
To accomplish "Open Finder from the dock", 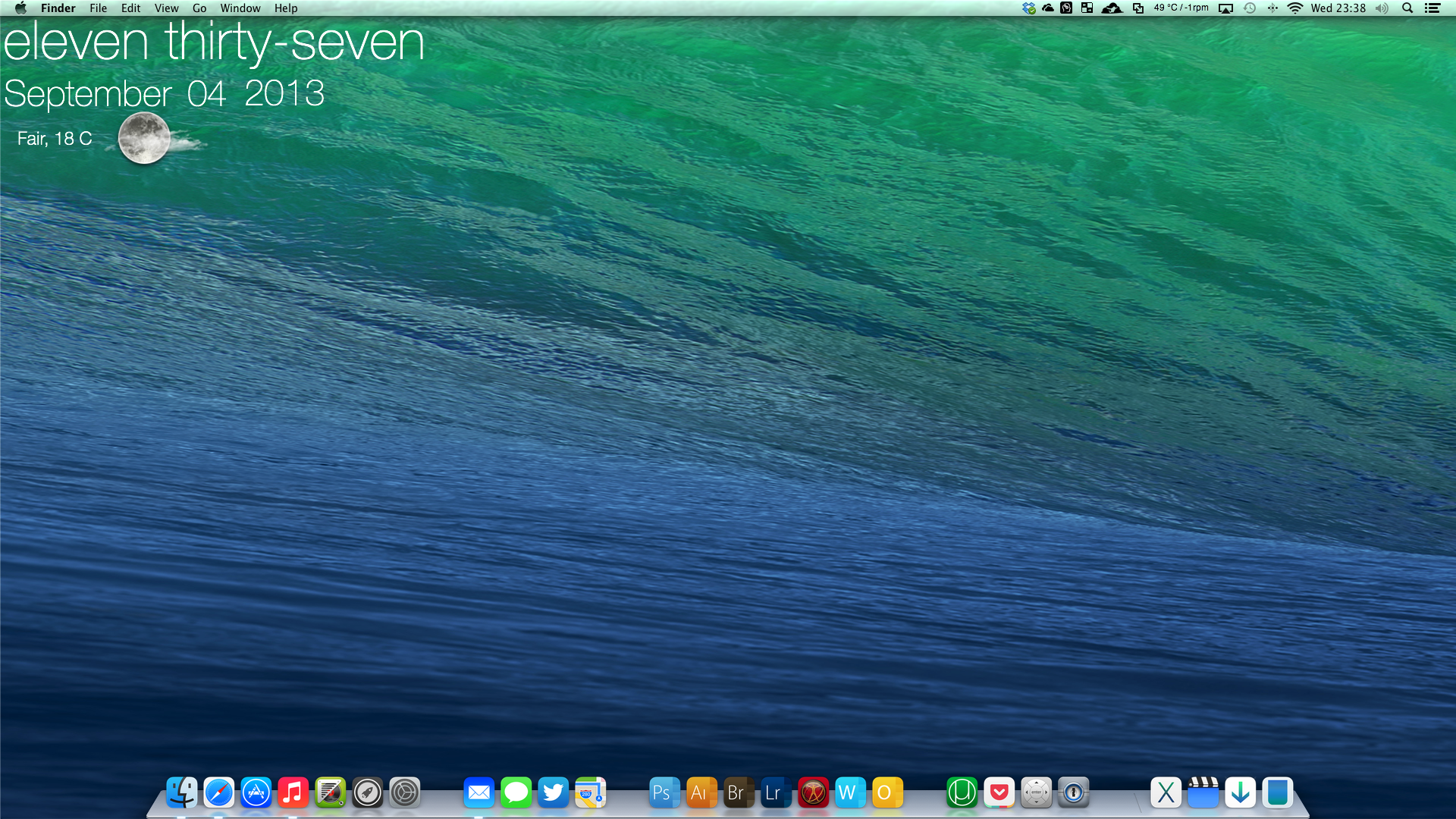I will click(x=182, y=792).
